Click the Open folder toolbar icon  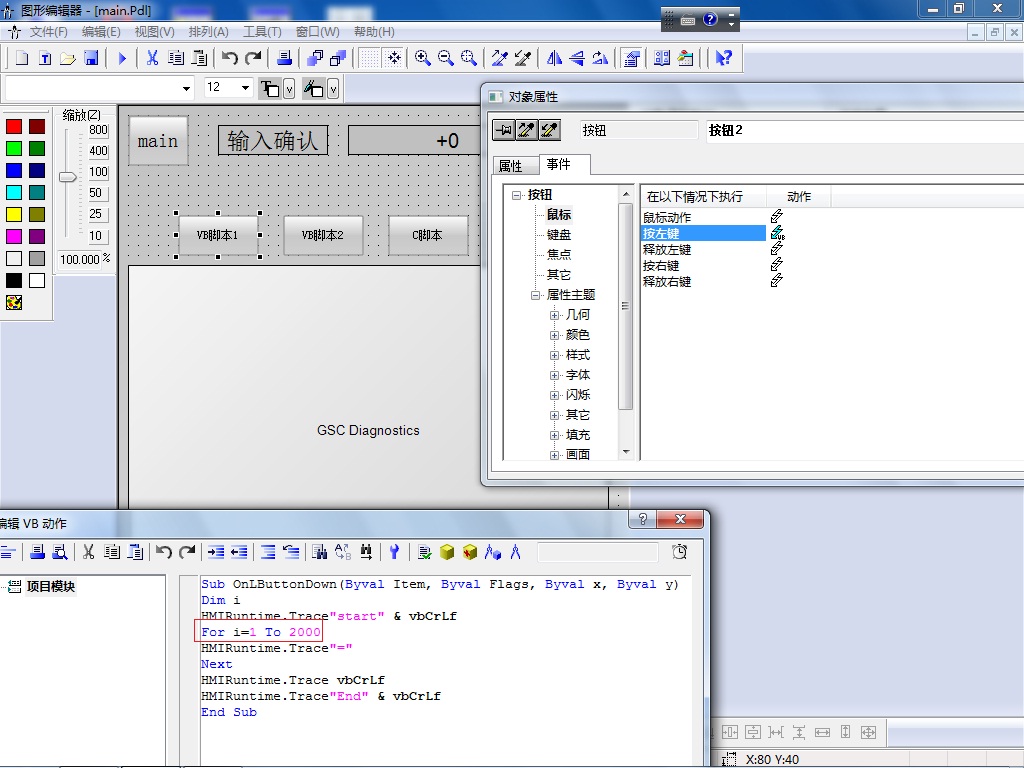click(x=68, y=59)
